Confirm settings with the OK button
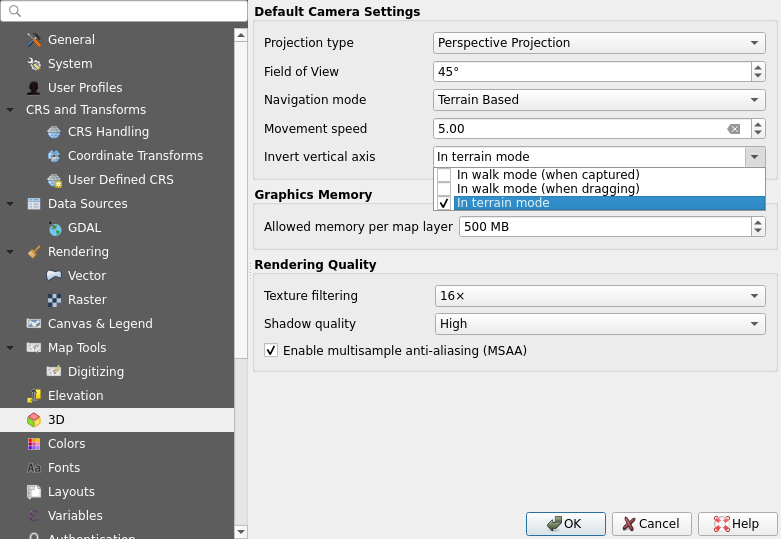Image resolution: width=781 pixels, height=539 pixels. (566, 524)
